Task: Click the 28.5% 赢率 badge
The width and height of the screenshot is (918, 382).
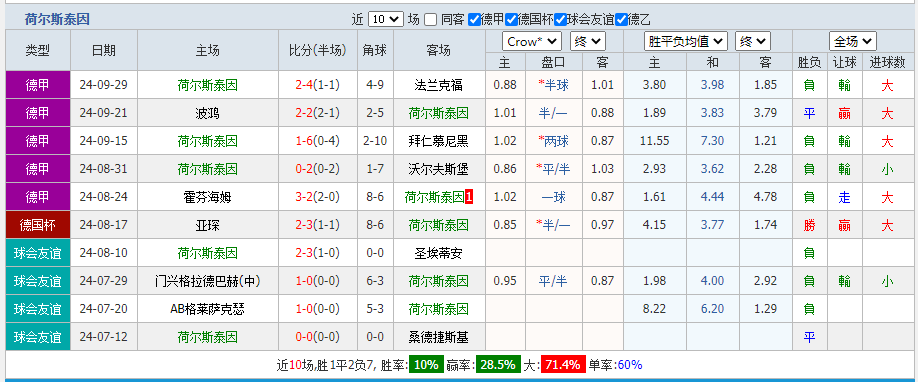Action: (497, 365)
